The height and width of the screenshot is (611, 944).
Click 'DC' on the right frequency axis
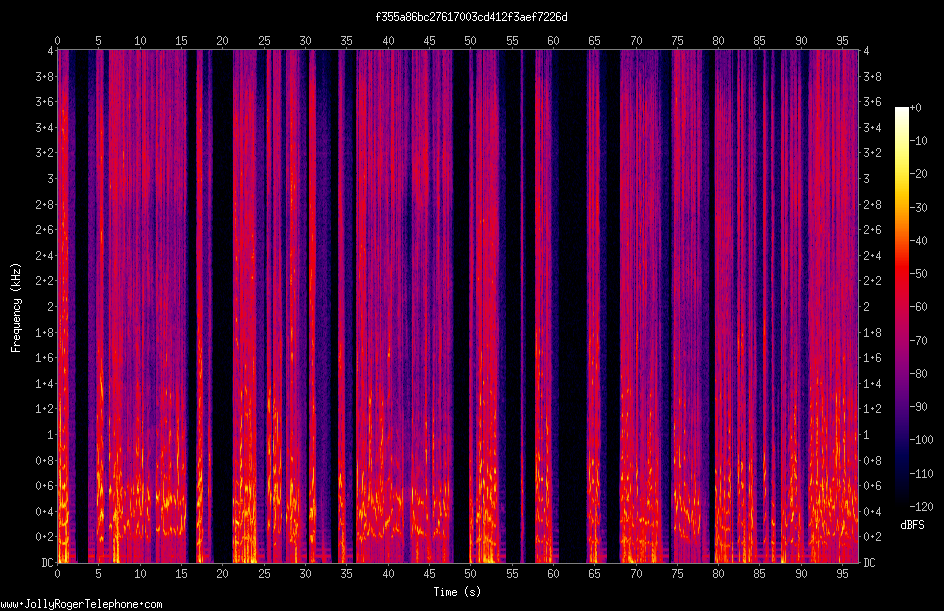tap(869, 563)
